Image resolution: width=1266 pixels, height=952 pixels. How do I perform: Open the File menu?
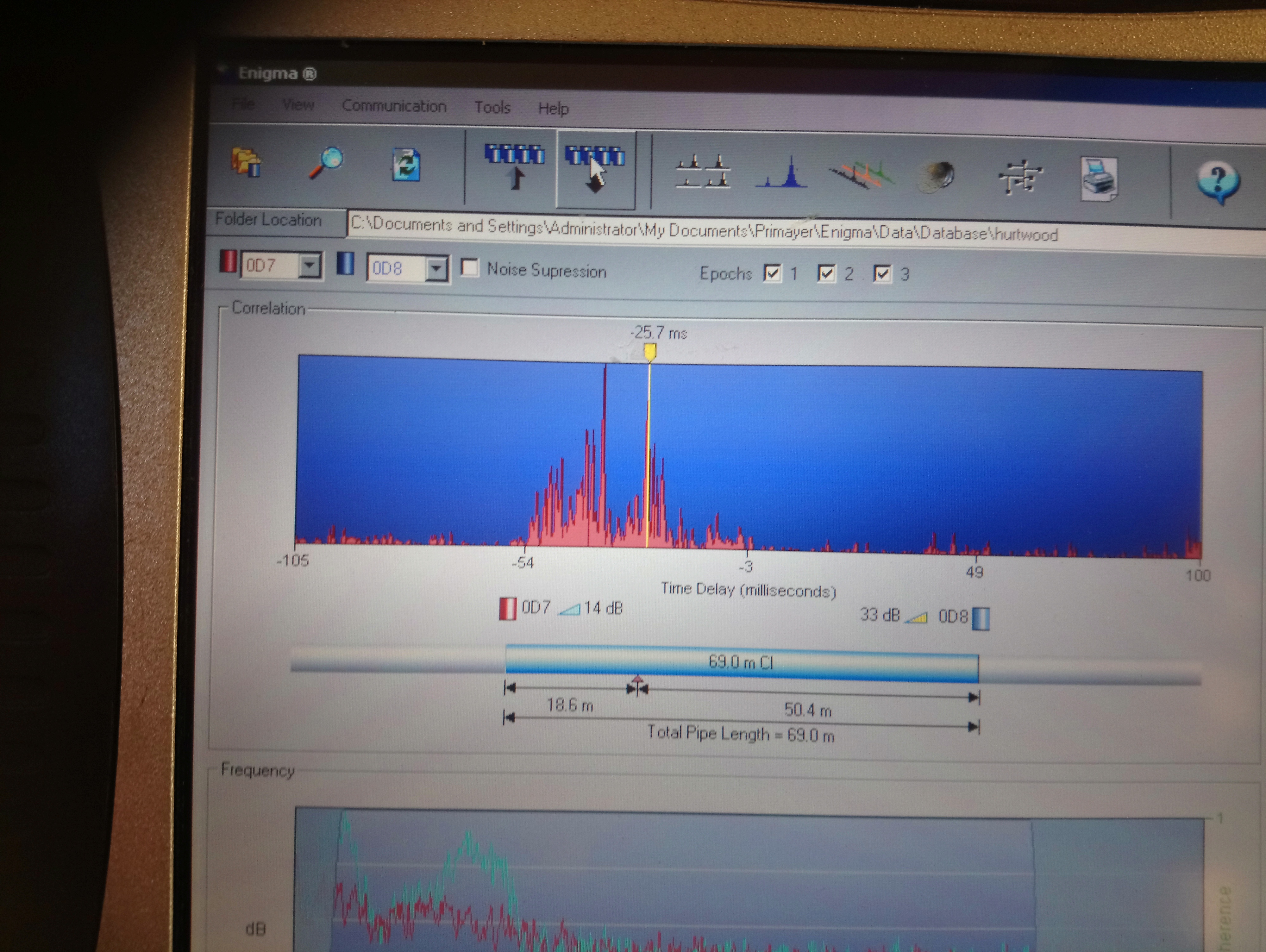click(x=244, y=103)
